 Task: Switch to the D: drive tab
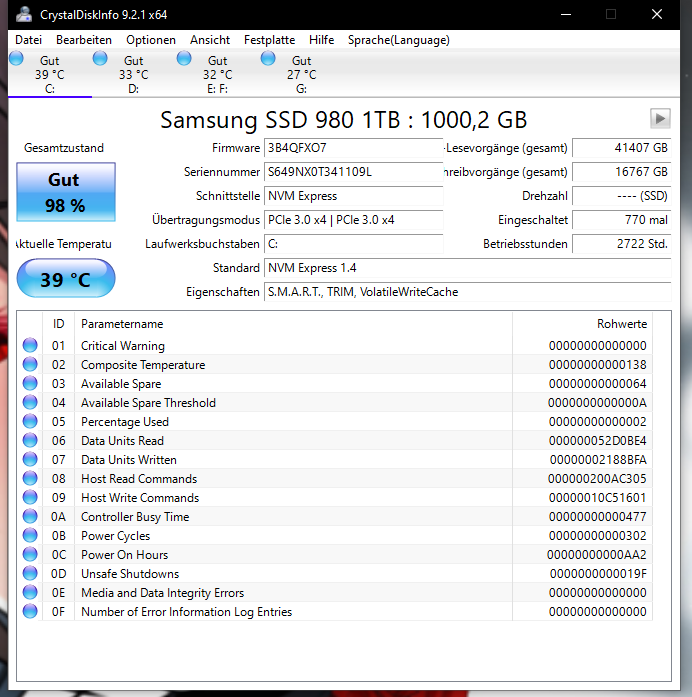(x=134, y=74)
